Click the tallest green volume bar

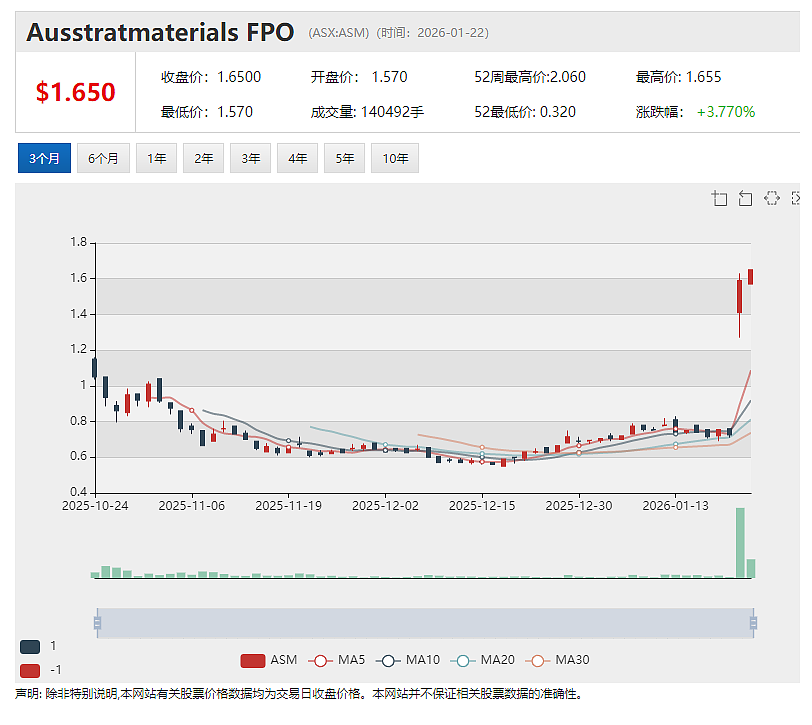(x=741, y=542)
